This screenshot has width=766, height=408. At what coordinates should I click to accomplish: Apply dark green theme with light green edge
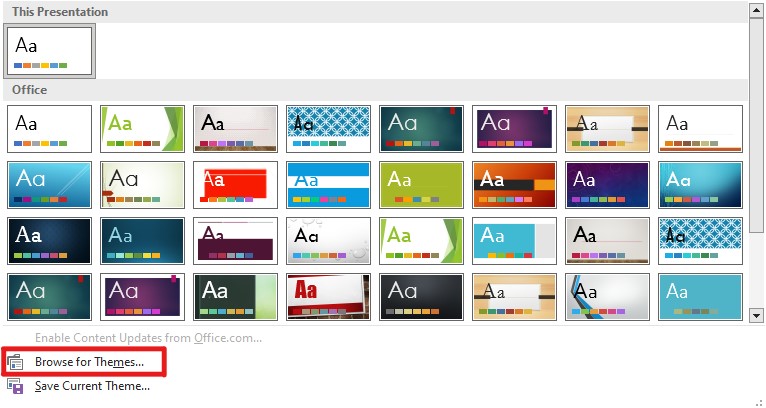tap(235, 297)
